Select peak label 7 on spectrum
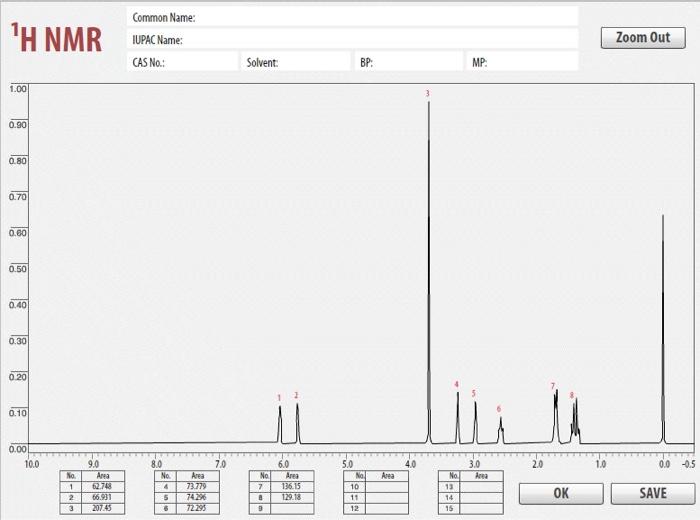 pos(553,386)
